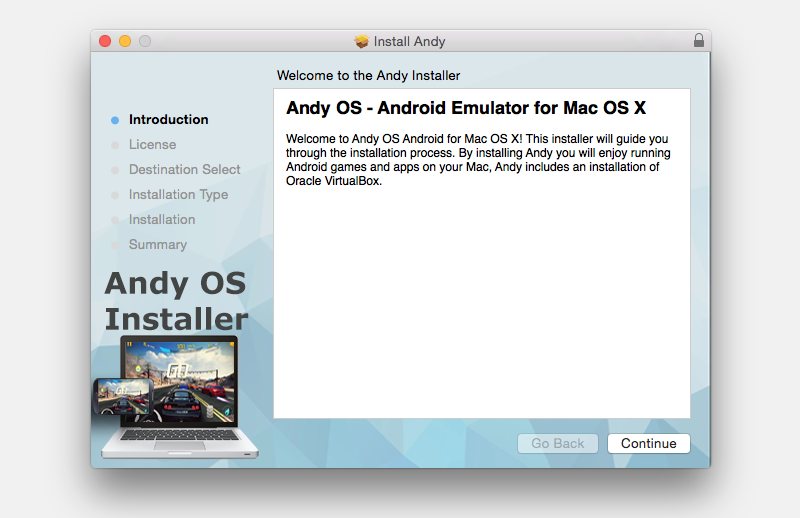The width and height of the screenshot is (800, 518).
Task: Close the Install Andy window
Action: tap(105, 41)
